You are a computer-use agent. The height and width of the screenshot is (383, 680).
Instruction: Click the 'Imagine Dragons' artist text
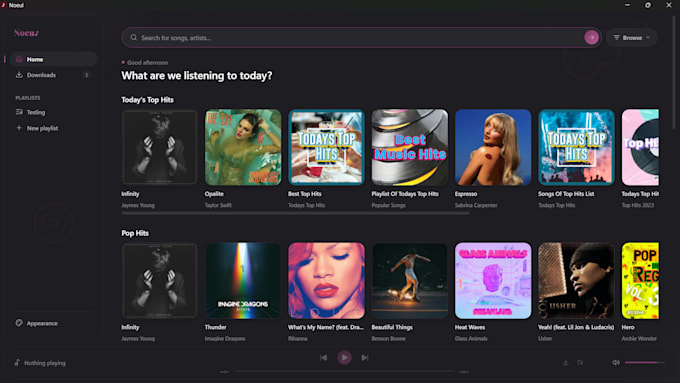pyautogui.click(x=225, y=338)
